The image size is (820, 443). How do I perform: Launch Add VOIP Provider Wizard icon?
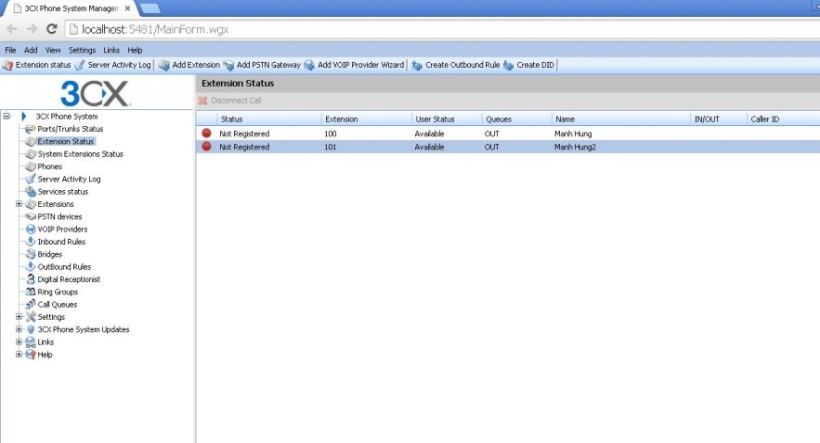(x=310, y=65)
